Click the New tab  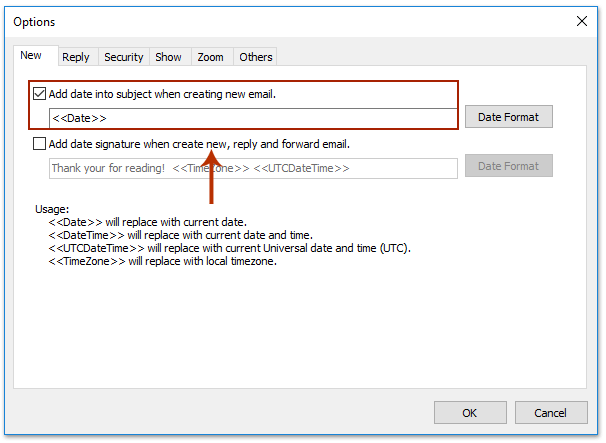click(x=31, y=56)
